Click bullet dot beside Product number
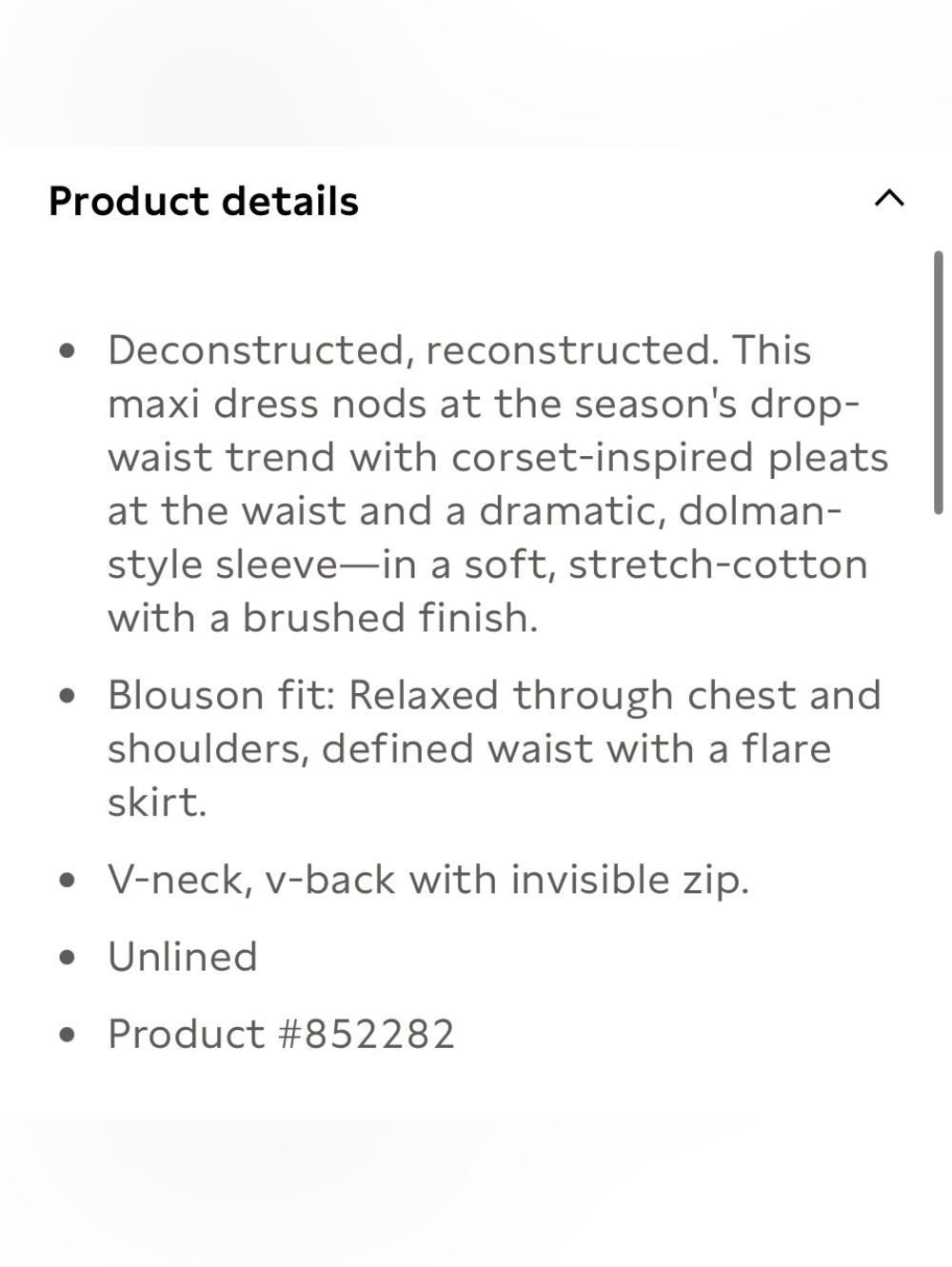This screenshot has width=952, height=1267. coord(67,1035)
